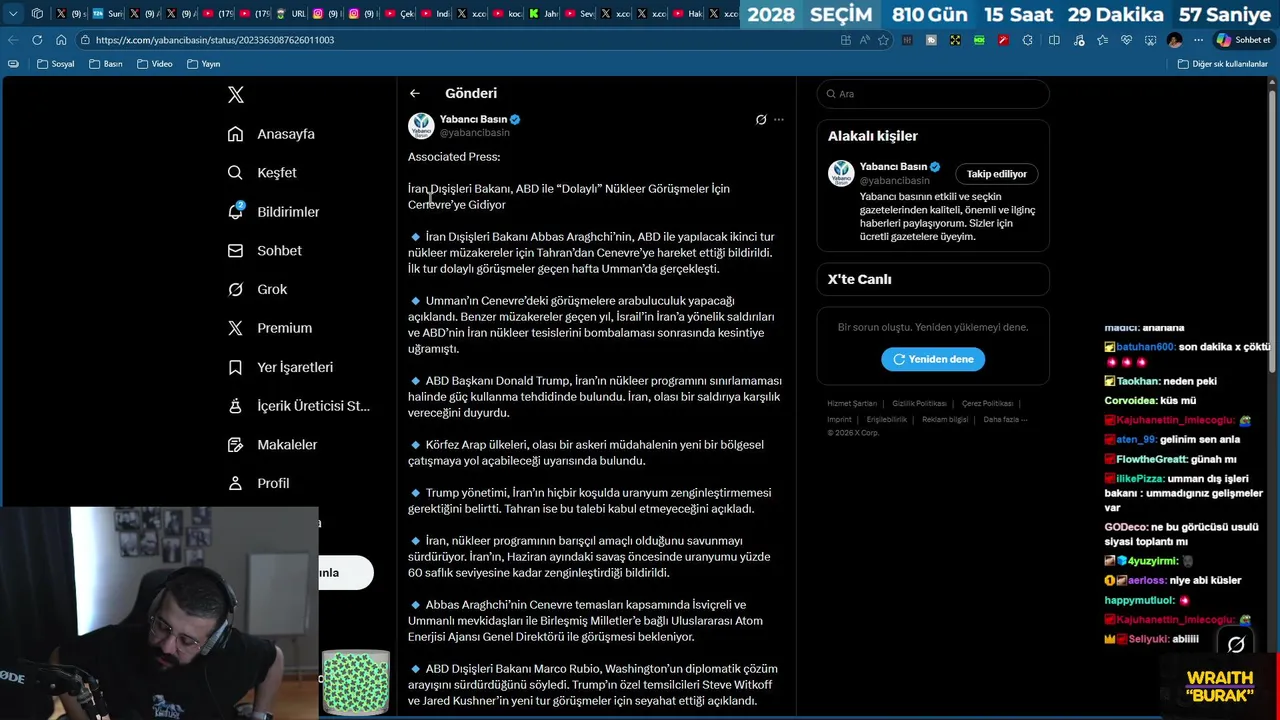Click the Sohbet et Copilot button
This screenshot has height=720, width=1280.
coord(1244,40)
